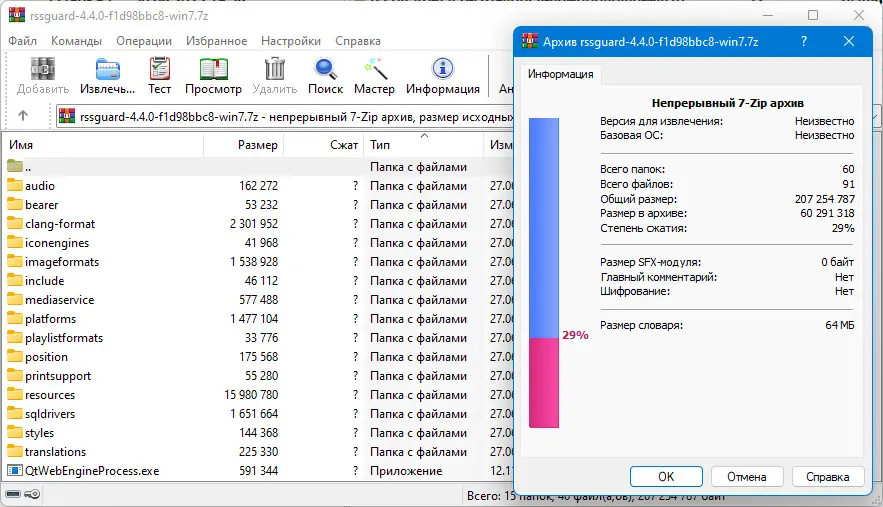Click size value 15 980 780
This screenshot has width=883, height=507.
coord(251,395)
